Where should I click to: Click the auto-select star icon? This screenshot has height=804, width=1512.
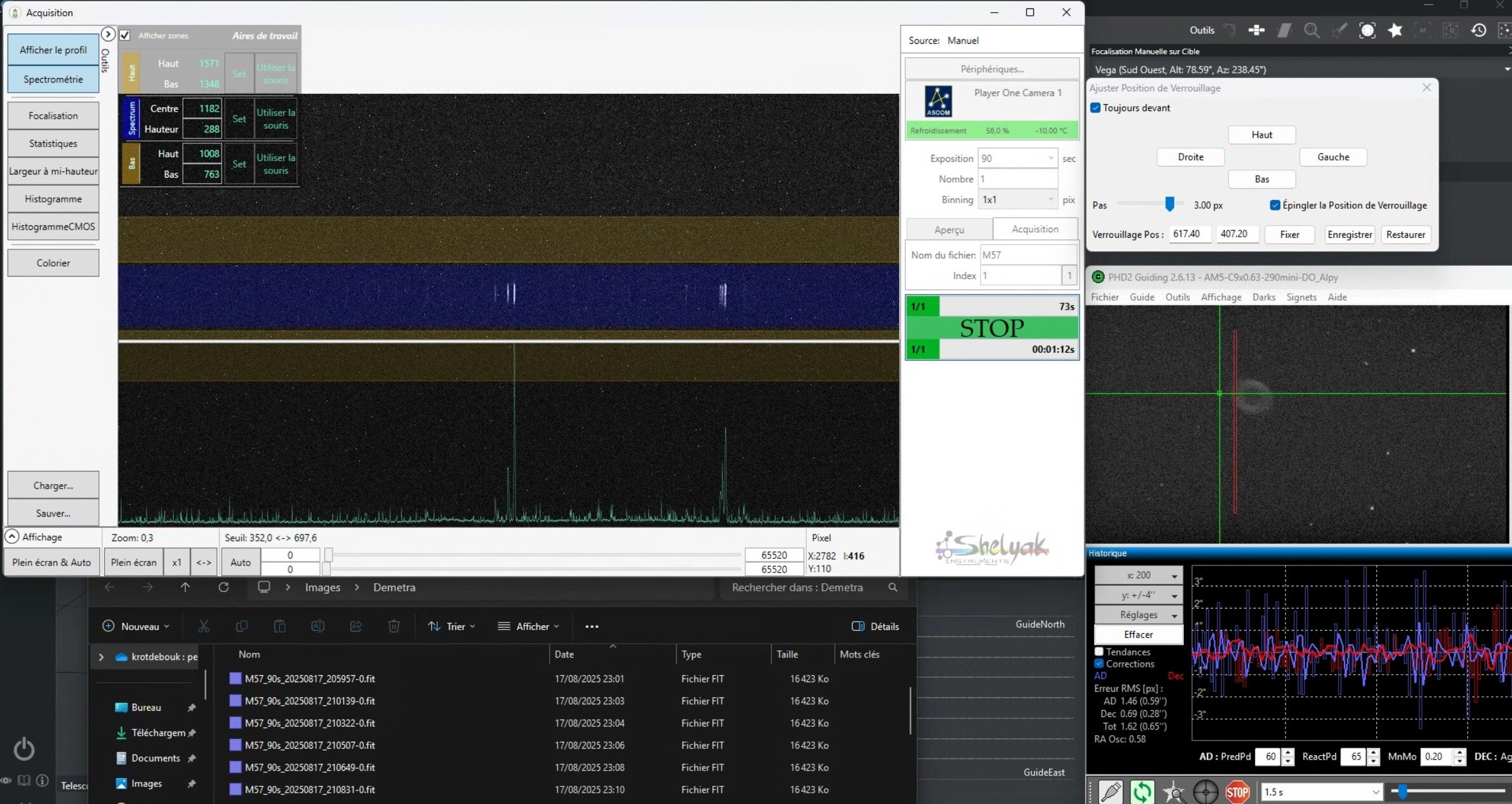pyautogui.click(x=1174, y=791)
